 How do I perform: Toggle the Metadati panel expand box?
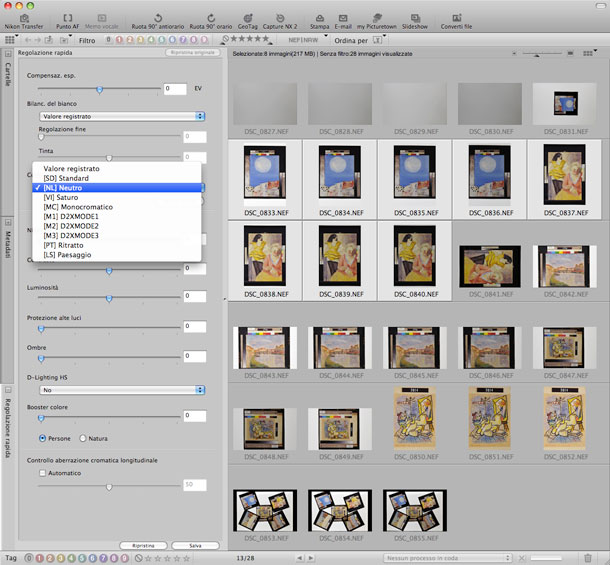point(8,222)
